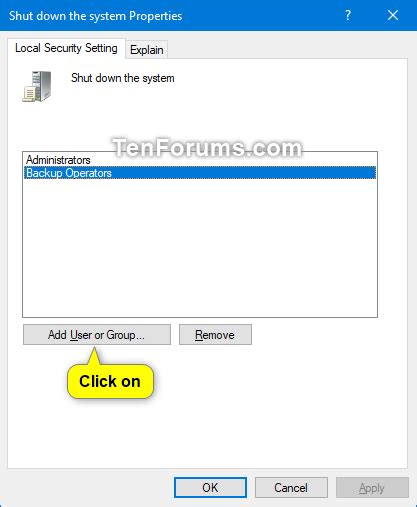
Task: Select the Administrators entry in the list
Action: click(x=58, y=160)
